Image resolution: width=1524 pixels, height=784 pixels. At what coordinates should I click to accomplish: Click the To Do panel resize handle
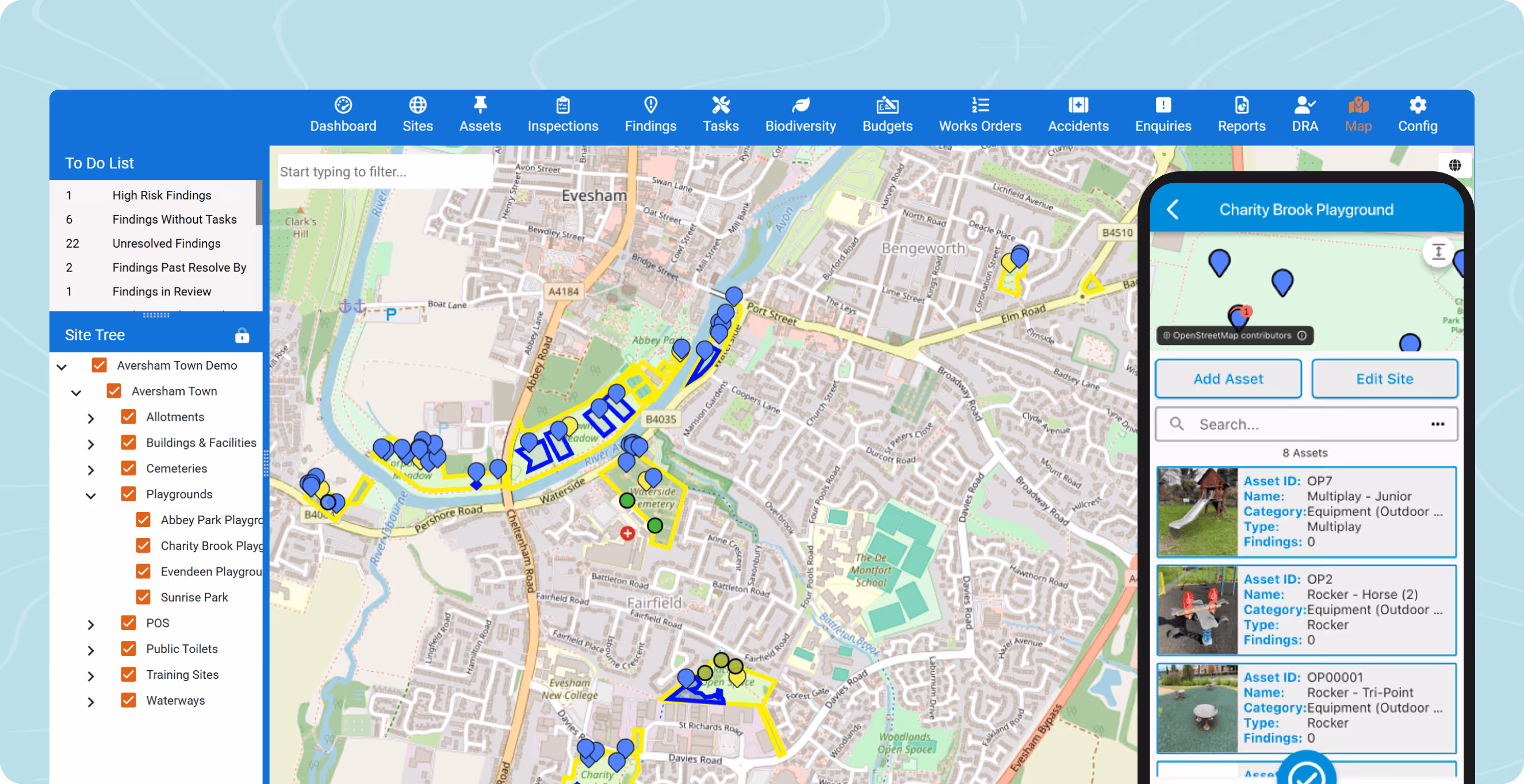pyautogui.click(x=156, y=315)
